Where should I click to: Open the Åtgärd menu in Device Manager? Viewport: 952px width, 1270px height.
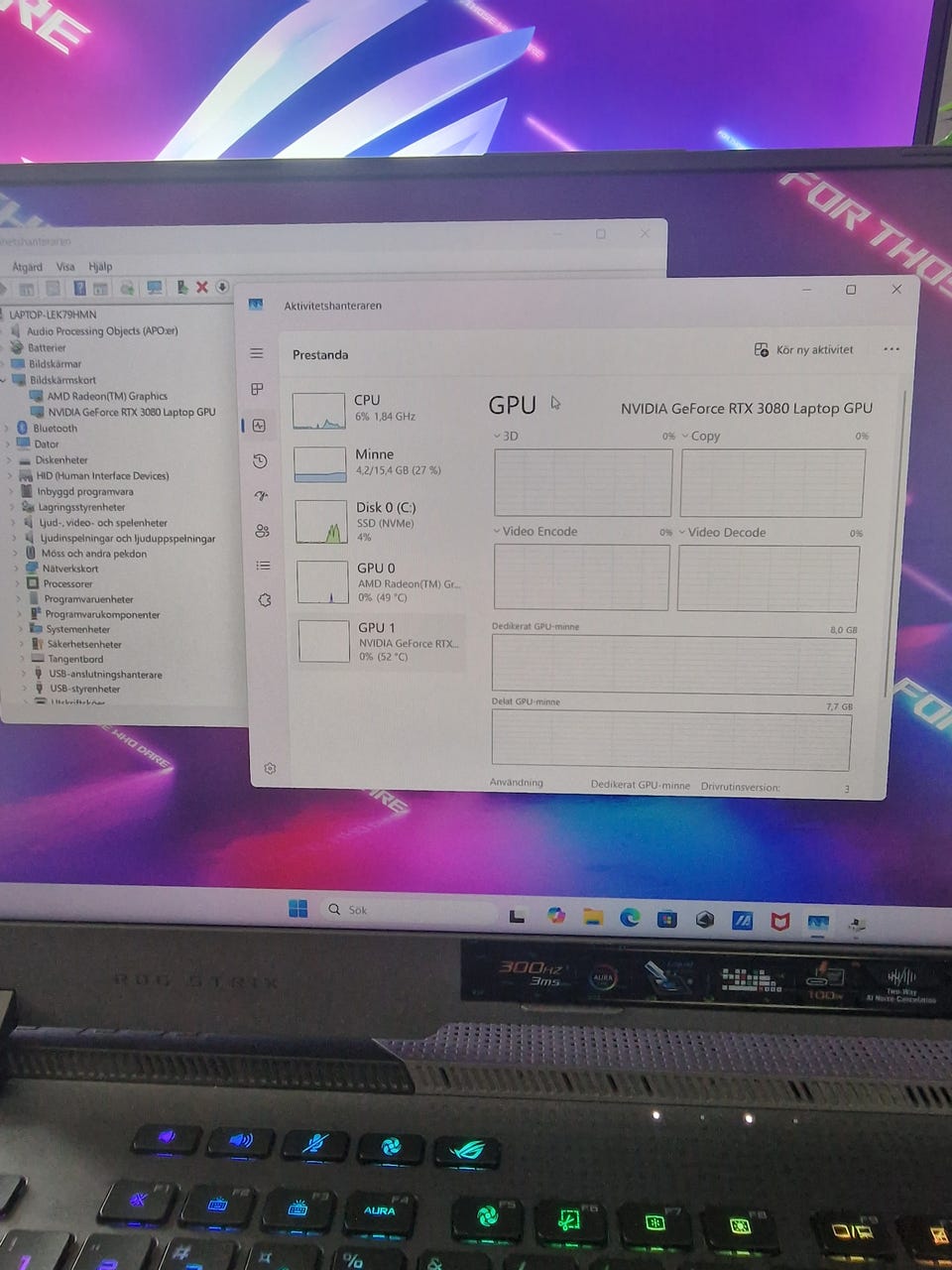pos(27,267)
